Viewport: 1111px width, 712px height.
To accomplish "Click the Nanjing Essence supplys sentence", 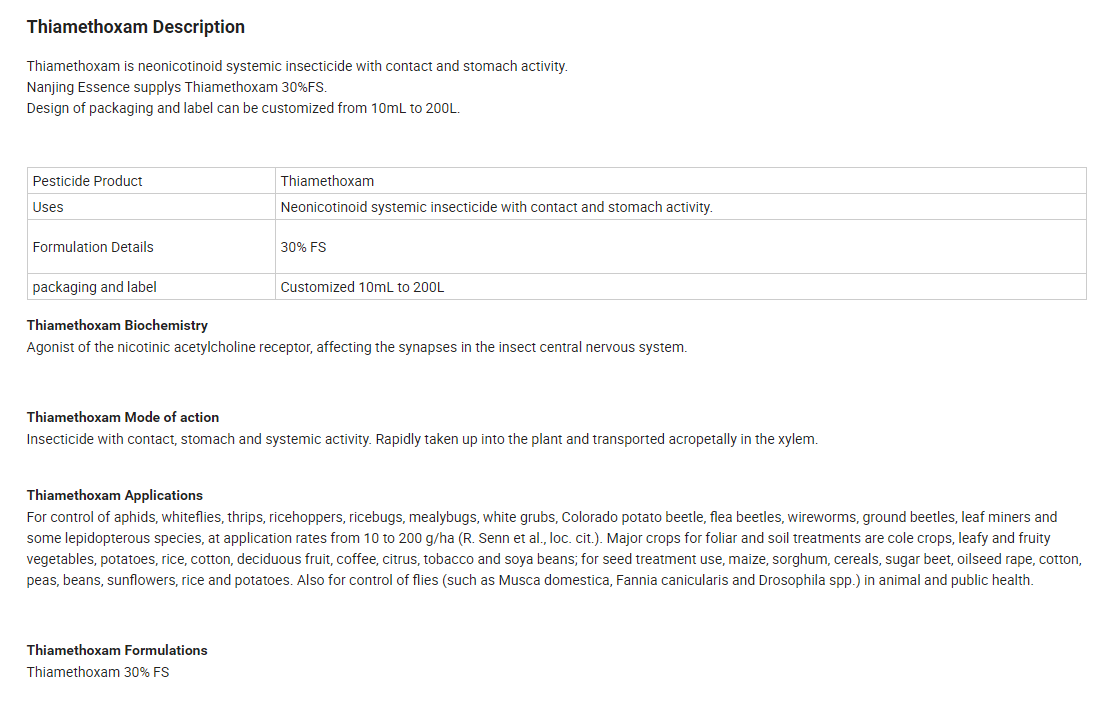I will coord(177,87).
